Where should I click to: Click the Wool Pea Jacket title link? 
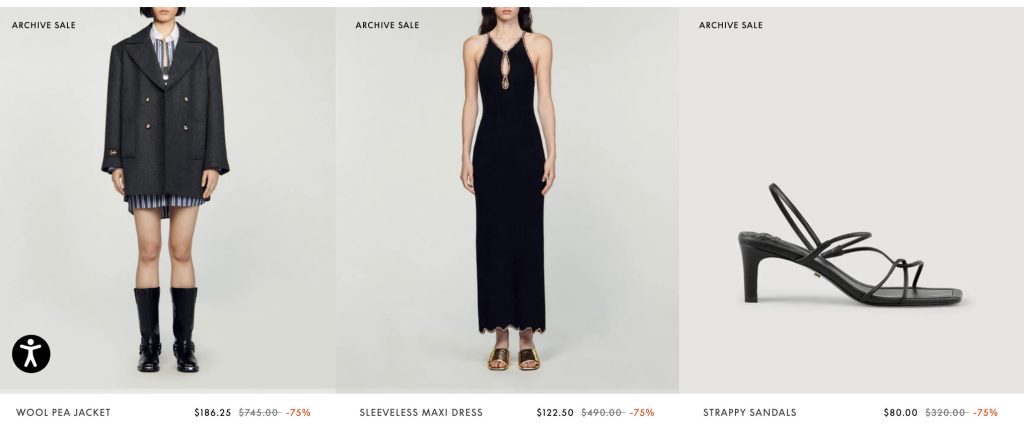(x=63, y=412)
